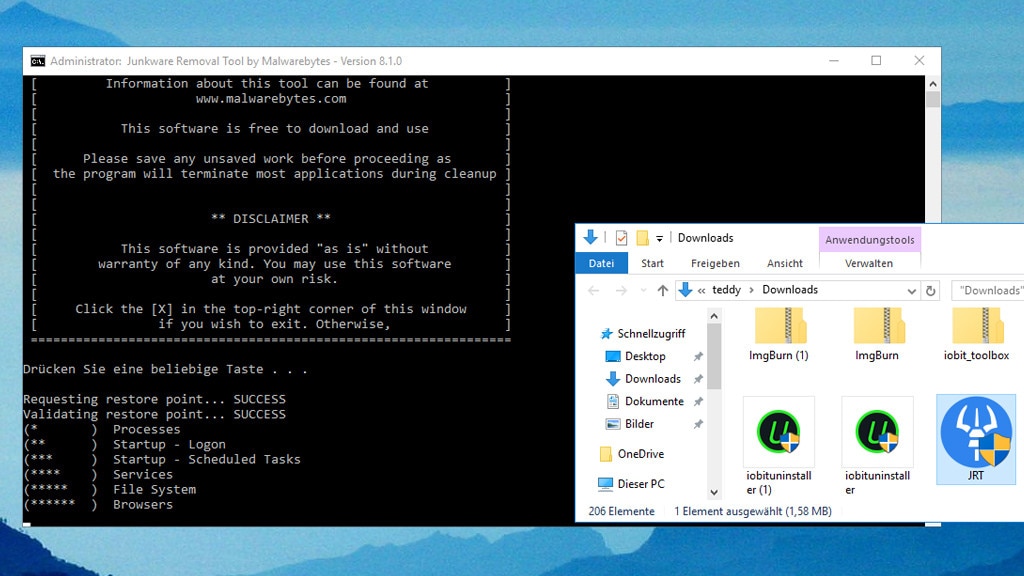Select the iobit_toolbox zip folder

click(976, 334)
